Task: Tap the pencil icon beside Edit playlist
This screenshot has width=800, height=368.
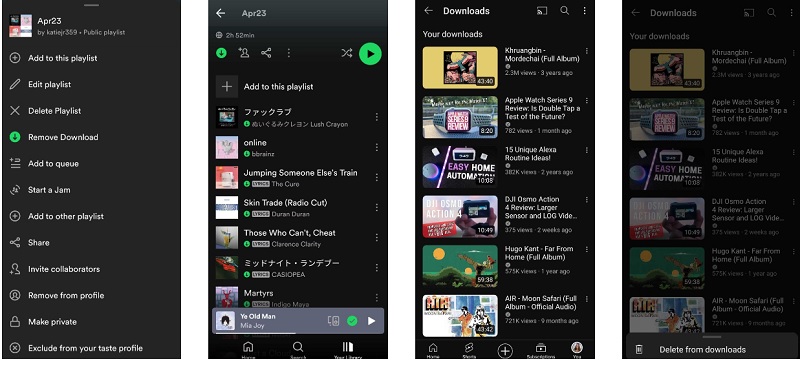Action: coord(15,84)
